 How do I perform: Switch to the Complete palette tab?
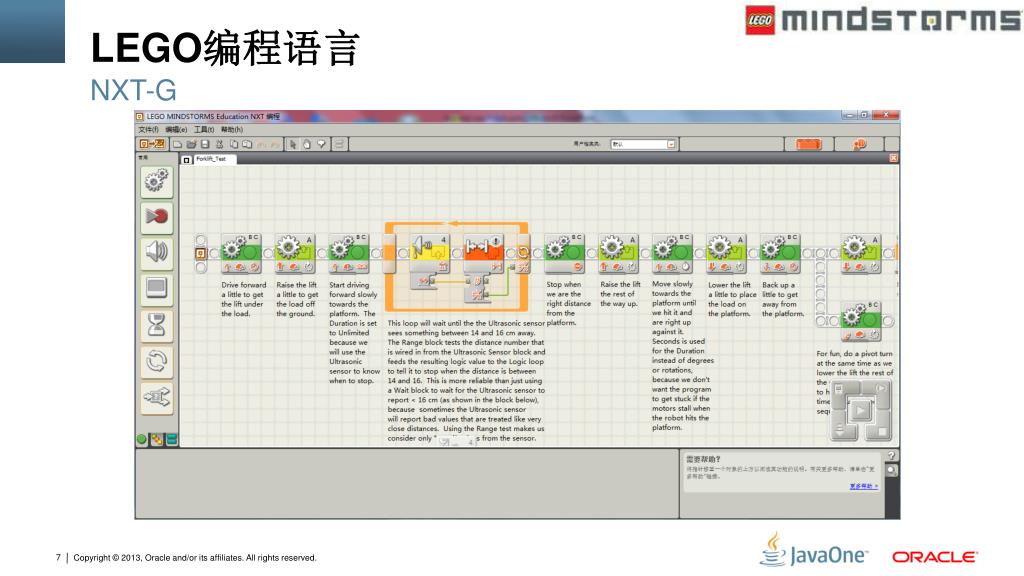click(x=157, y=440)
